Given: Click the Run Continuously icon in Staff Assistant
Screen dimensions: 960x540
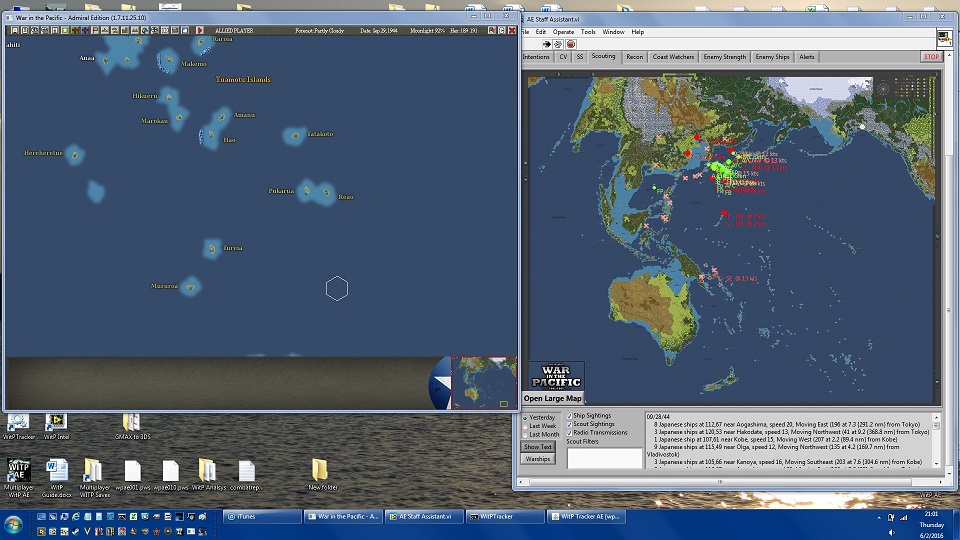Looking at the screenshot, I should point(558,44).
